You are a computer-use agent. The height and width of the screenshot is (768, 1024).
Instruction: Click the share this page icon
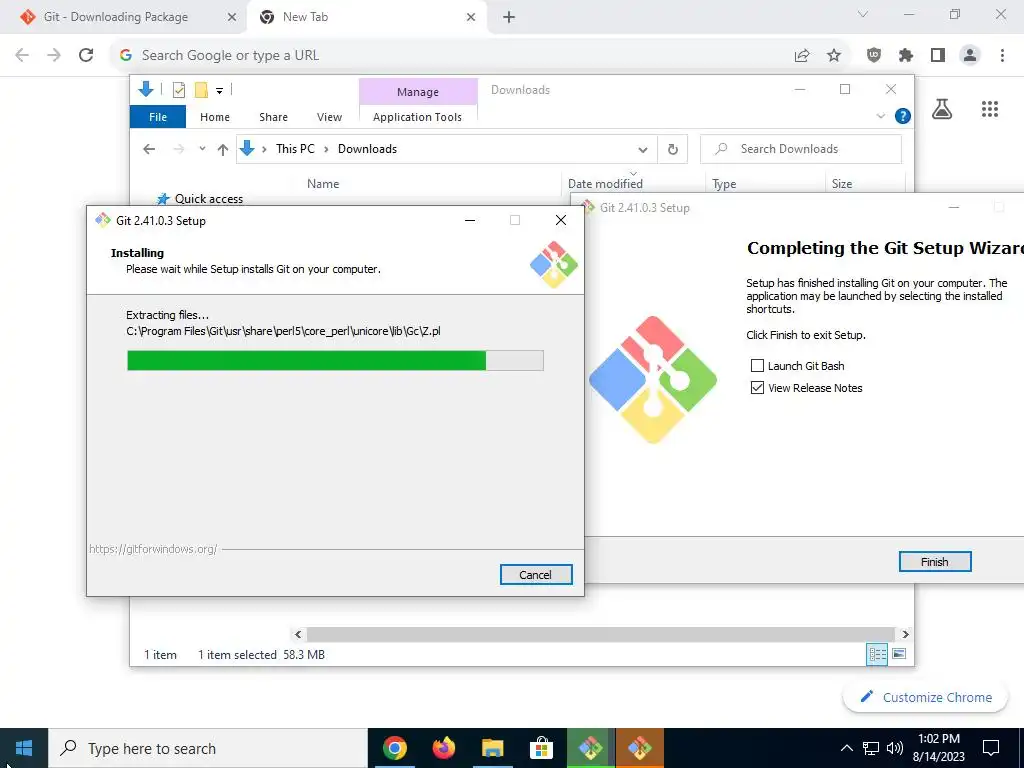[802, 56]
